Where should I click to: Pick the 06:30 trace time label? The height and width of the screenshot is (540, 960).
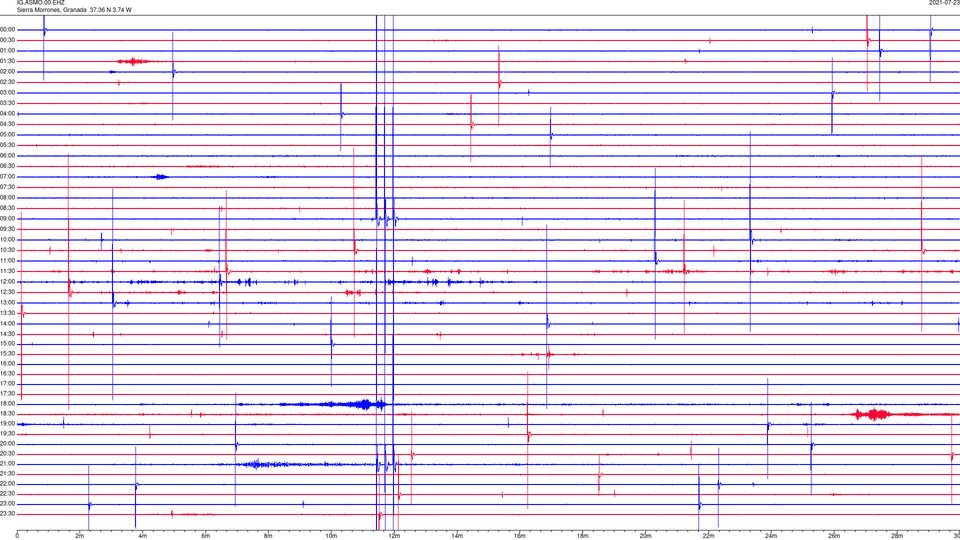point(8,166)
